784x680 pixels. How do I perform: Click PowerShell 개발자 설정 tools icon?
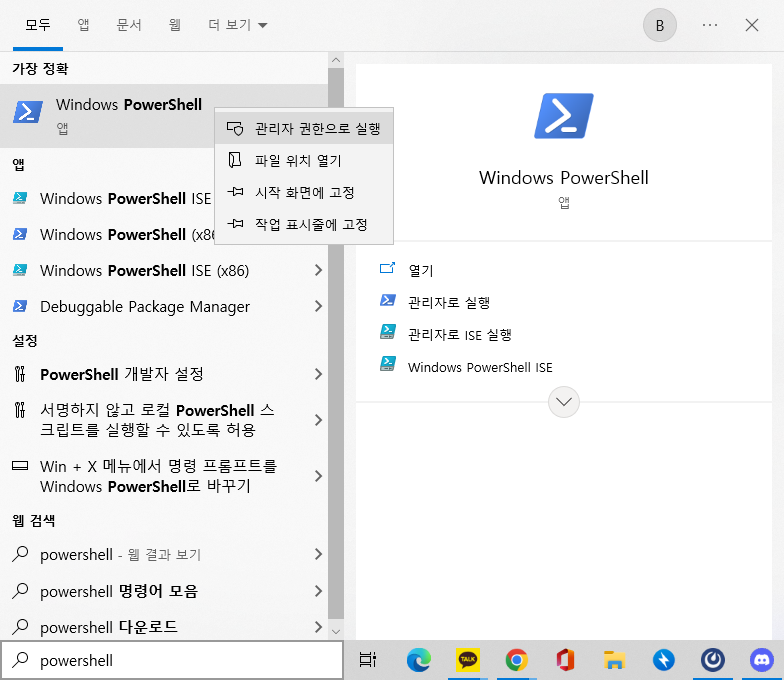tap(20, 374)
